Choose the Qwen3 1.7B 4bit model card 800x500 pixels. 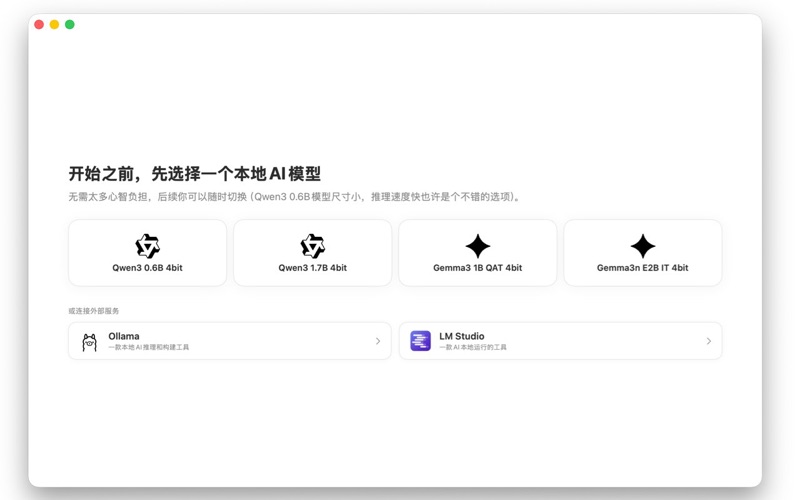312,253
